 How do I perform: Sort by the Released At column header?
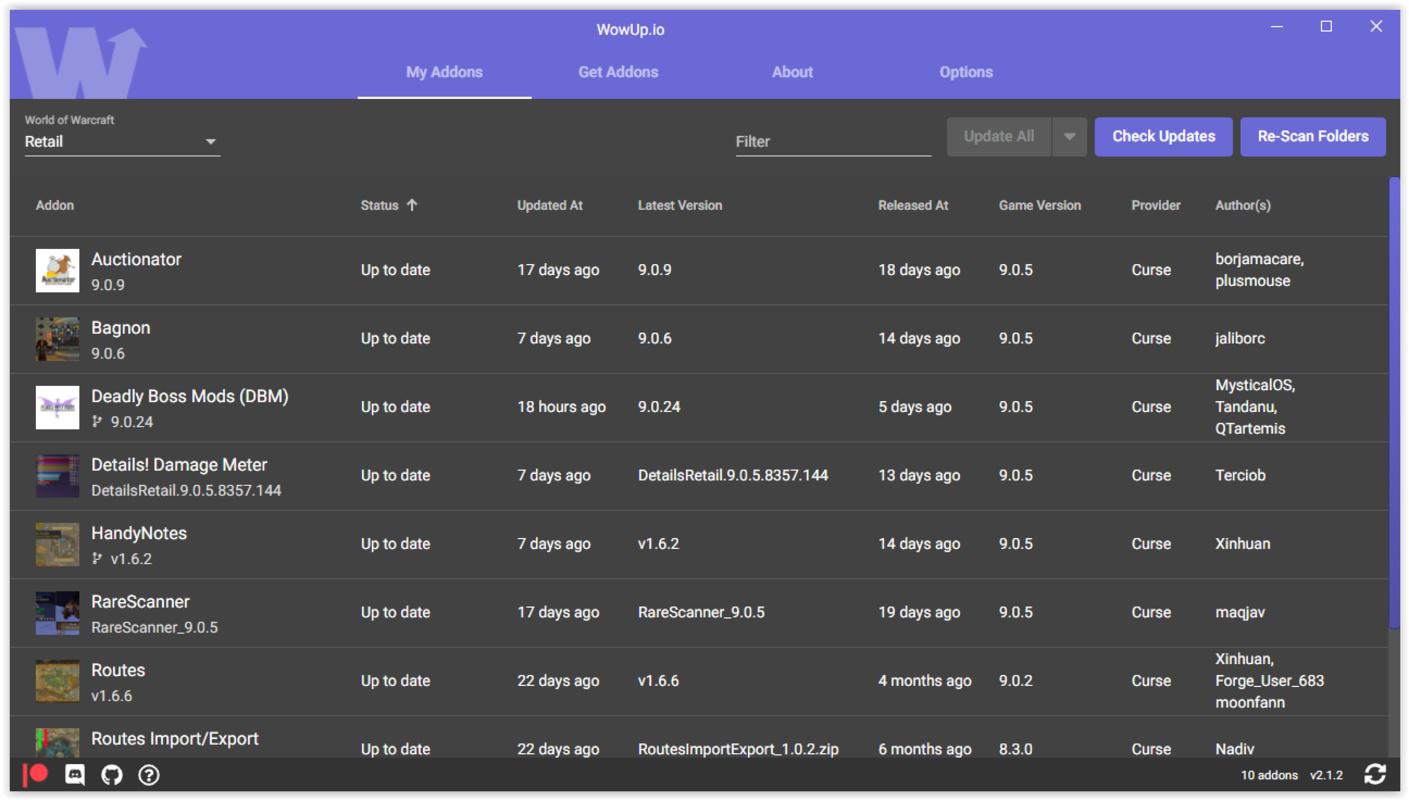913,205
